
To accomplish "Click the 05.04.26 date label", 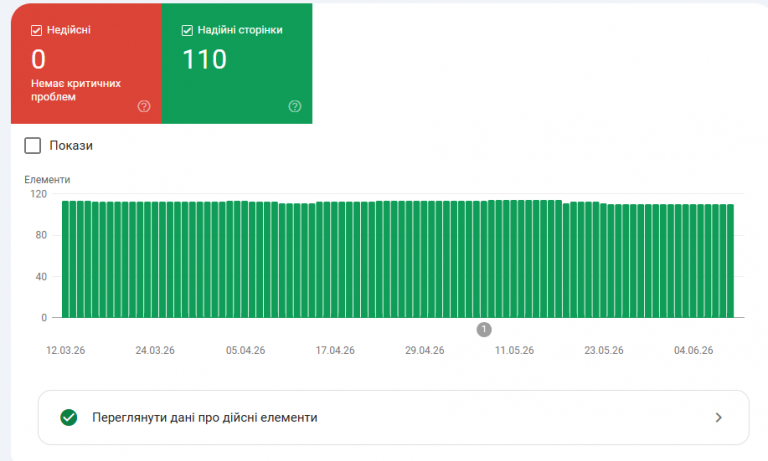I will [245, 350].
